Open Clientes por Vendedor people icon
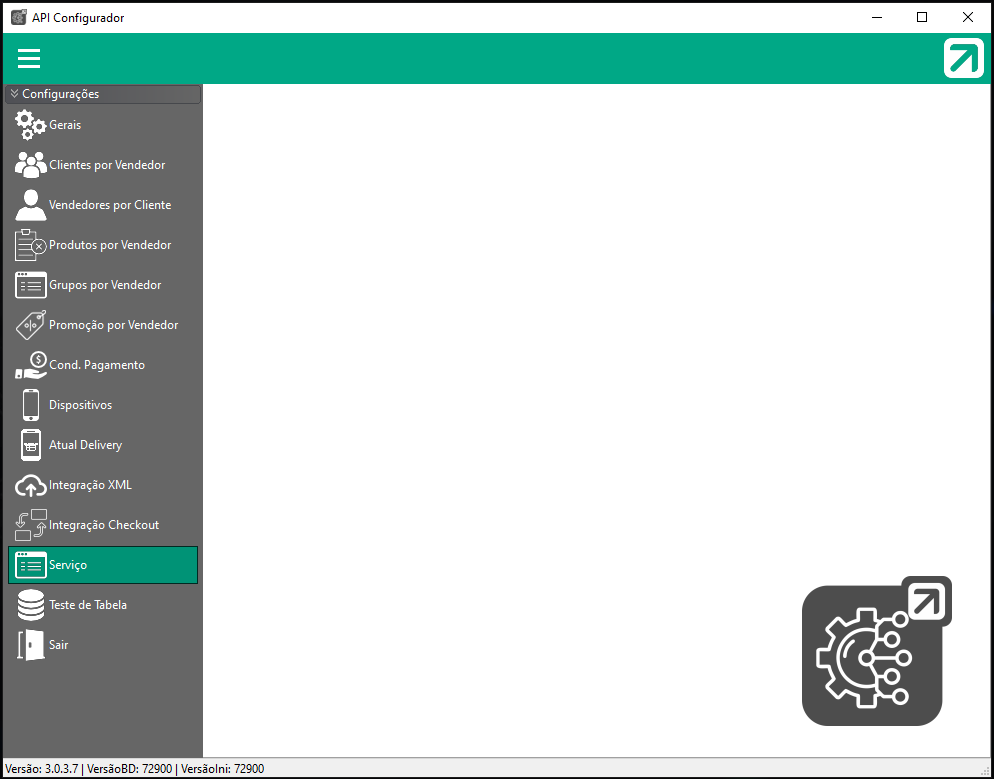Screen dimensions: 994x779 click(x=30, y=165)
